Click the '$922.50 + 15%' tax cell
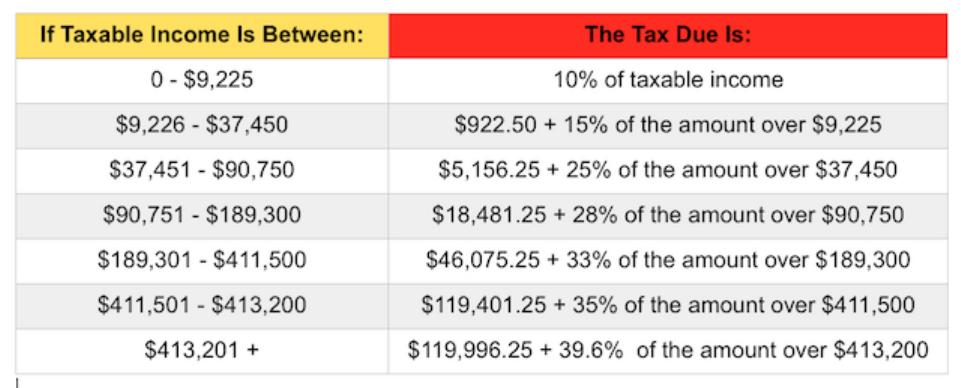 pyautogui.click(x=667, y=126)
